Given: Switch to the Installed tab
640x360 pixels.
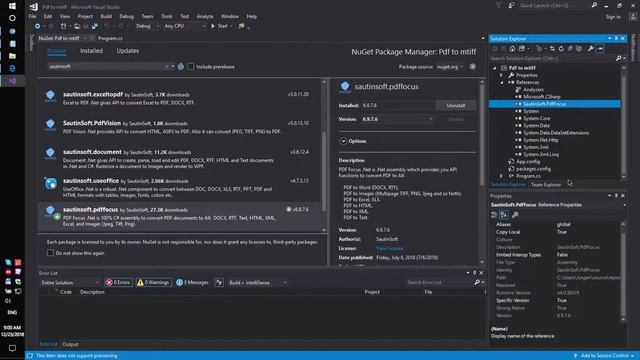Looking at the screenshot, I should (x=91, y=51).
